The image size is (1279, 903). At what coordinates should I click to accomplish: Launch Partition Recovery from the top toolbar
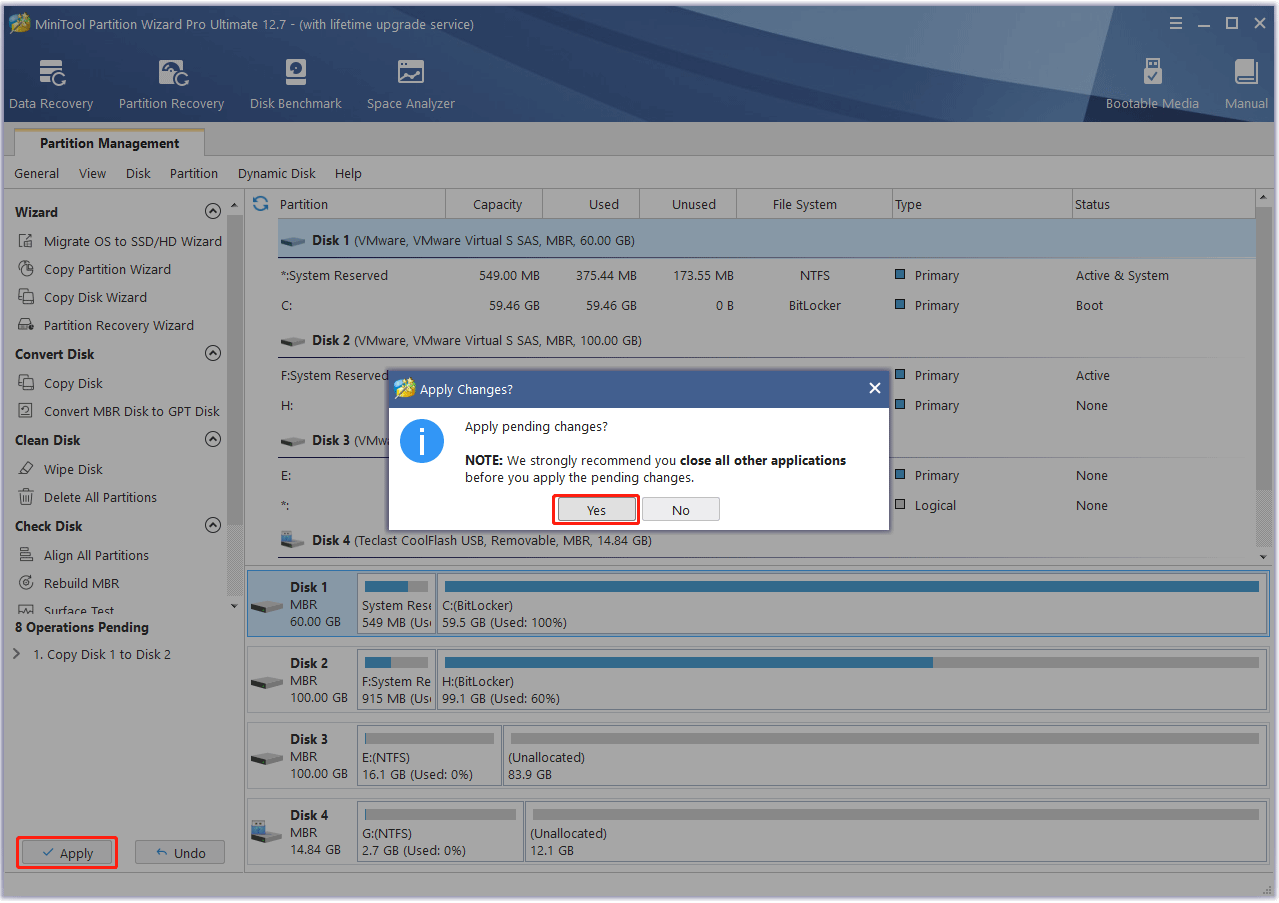(x=170, y=82)
